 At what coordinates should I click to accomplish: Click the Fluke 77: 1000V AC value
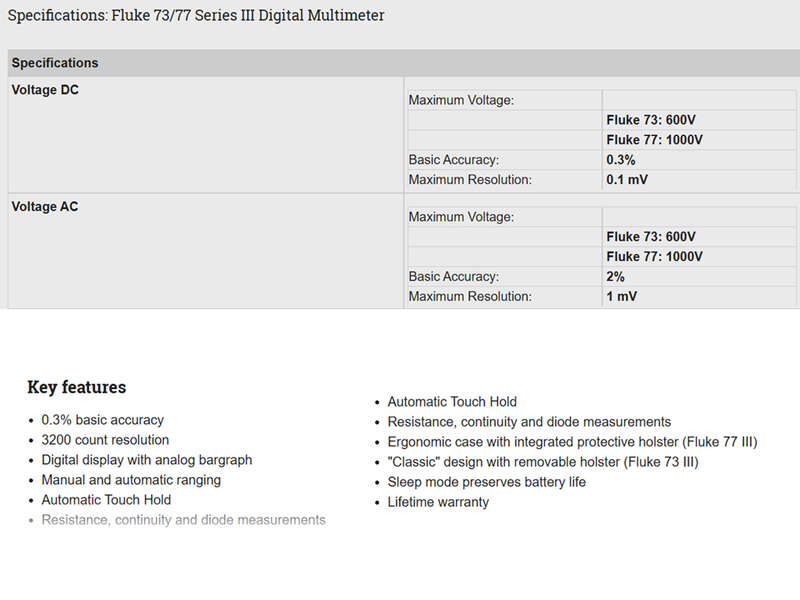(x=654, y=257)
